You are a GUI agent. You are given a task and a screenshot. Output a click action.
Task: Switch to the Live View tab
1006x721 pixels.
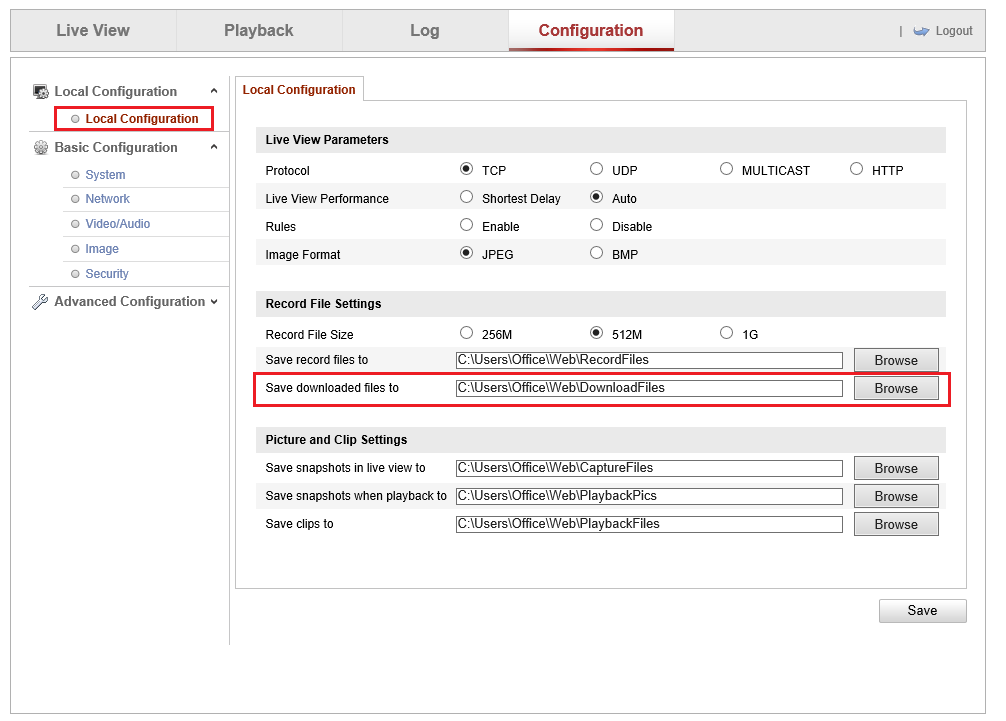tap(93, 30)
